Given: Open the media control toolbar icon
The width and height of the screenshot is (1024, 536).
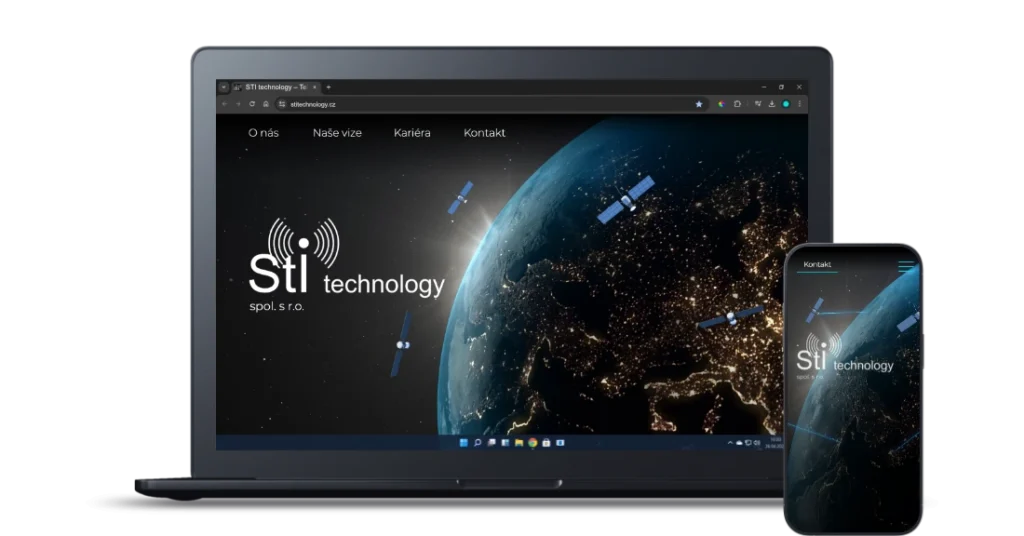Looking at the screenshot, I should (x=758, y=104).
